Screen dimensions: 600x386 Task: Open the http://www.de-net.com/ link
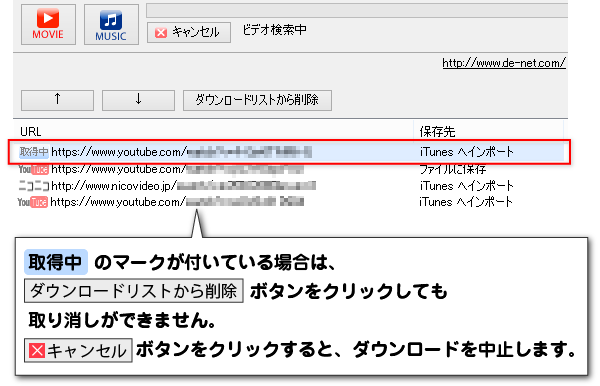504,63
